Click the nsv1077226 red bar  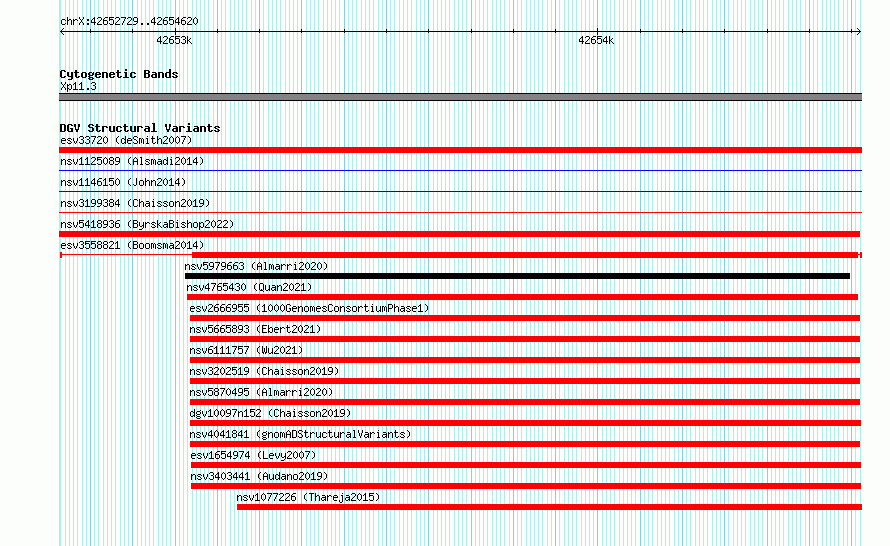549,507
